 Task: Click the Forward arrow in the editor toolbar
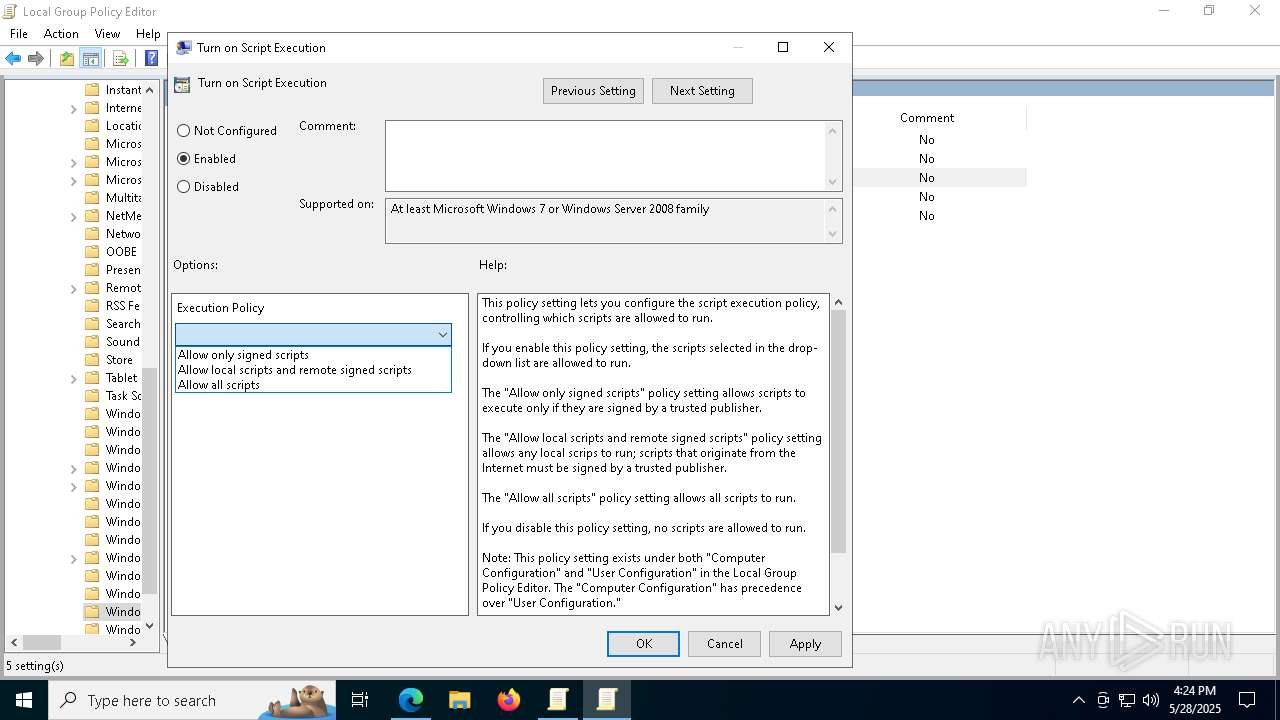[x=36, y=58]
